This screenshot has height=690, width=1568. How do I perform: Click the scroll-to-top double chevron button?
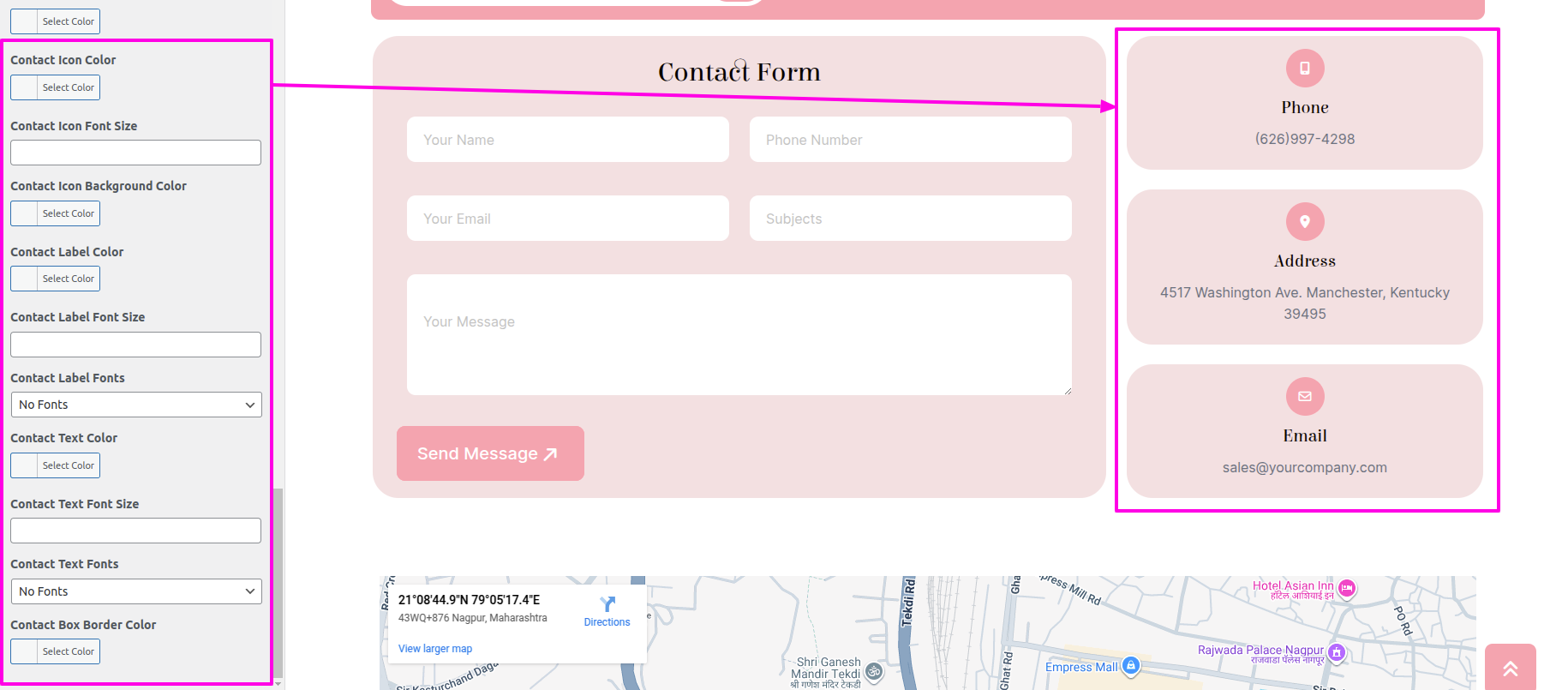(1510, 668)
